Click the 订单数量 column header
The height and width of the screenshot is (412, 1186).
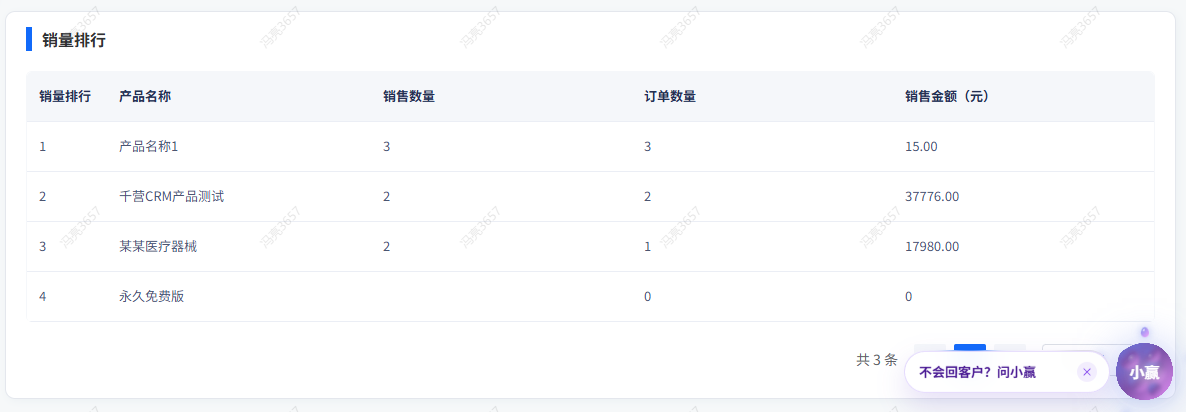(x=670, y=97)
